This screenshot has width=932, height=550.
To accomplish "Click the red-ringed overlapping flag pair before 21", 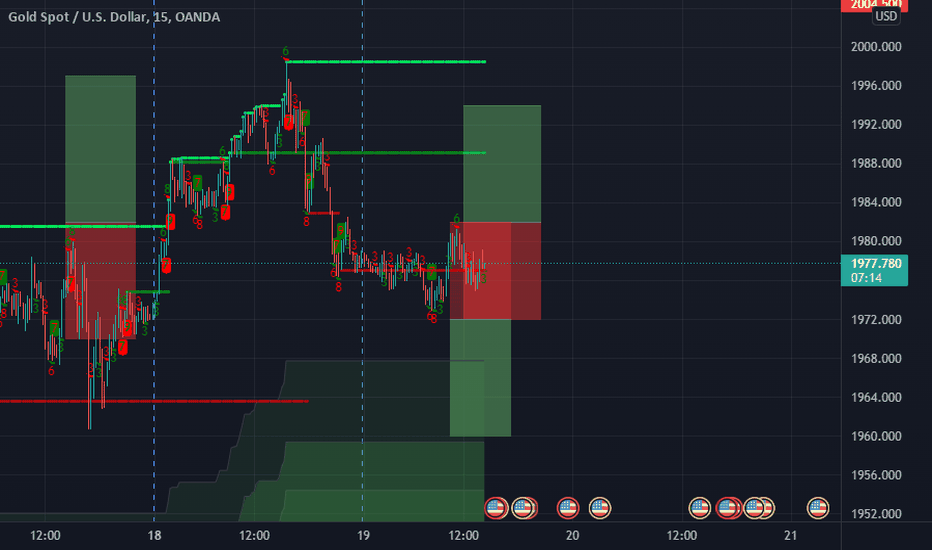I will pos(729,508).
